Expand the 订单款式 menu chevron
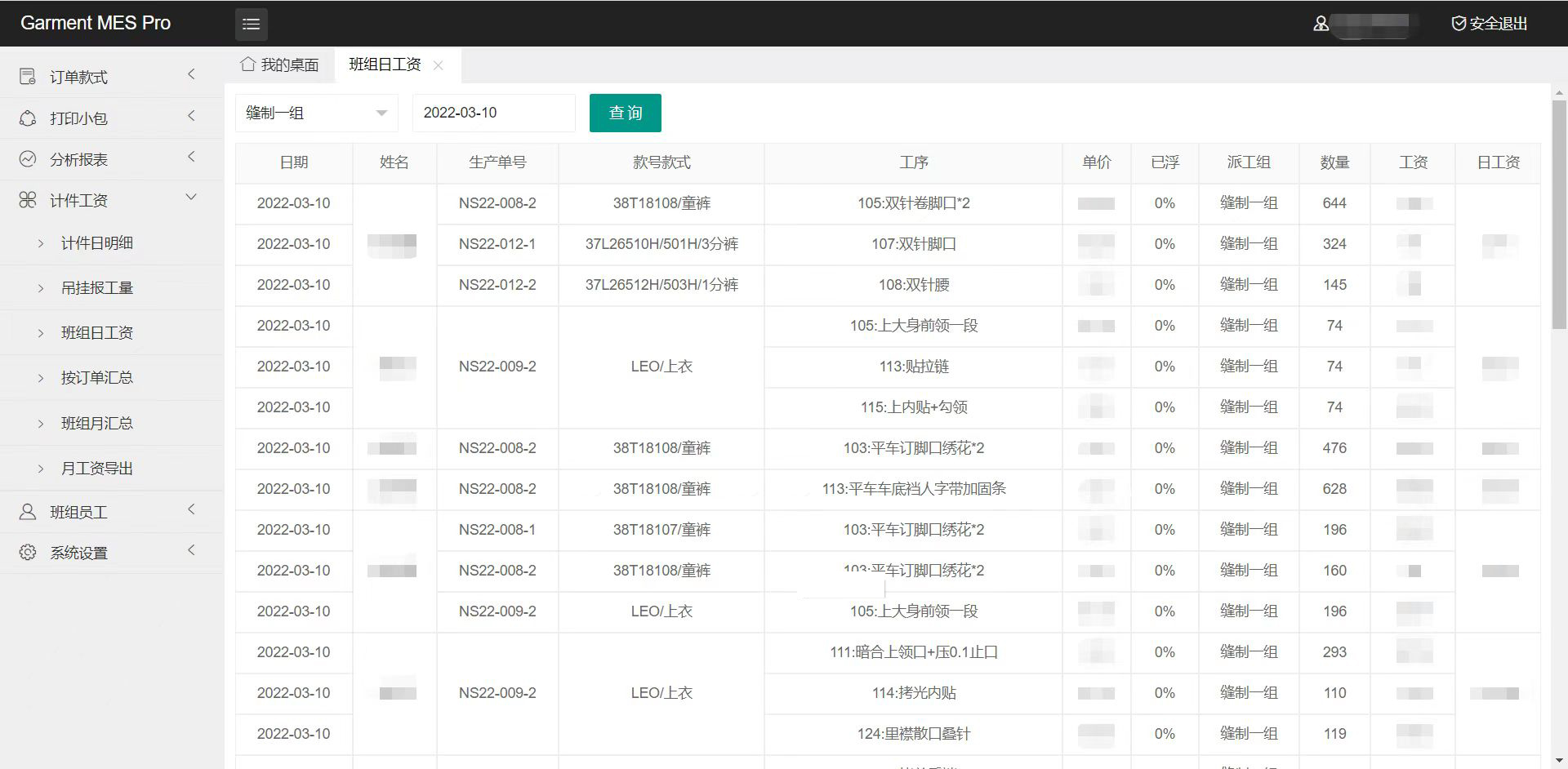Viewport: 1568px width, 769px height. pyautogui.click(x=191, y=74)
